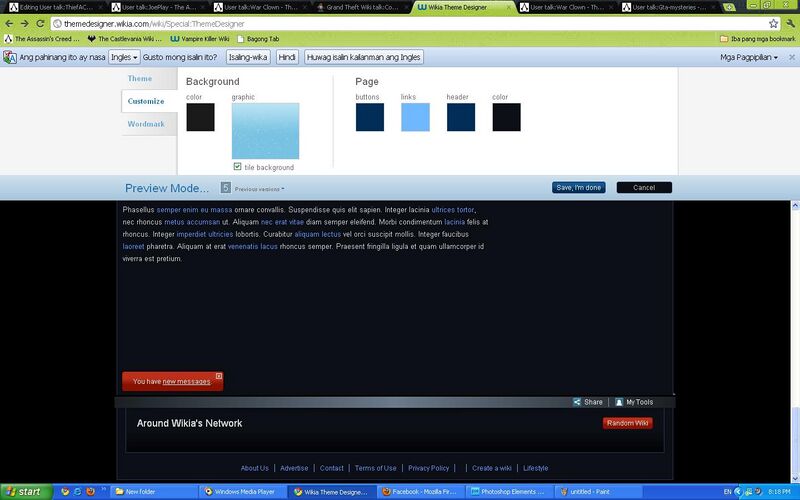Switch to the Theme tab

140,79
